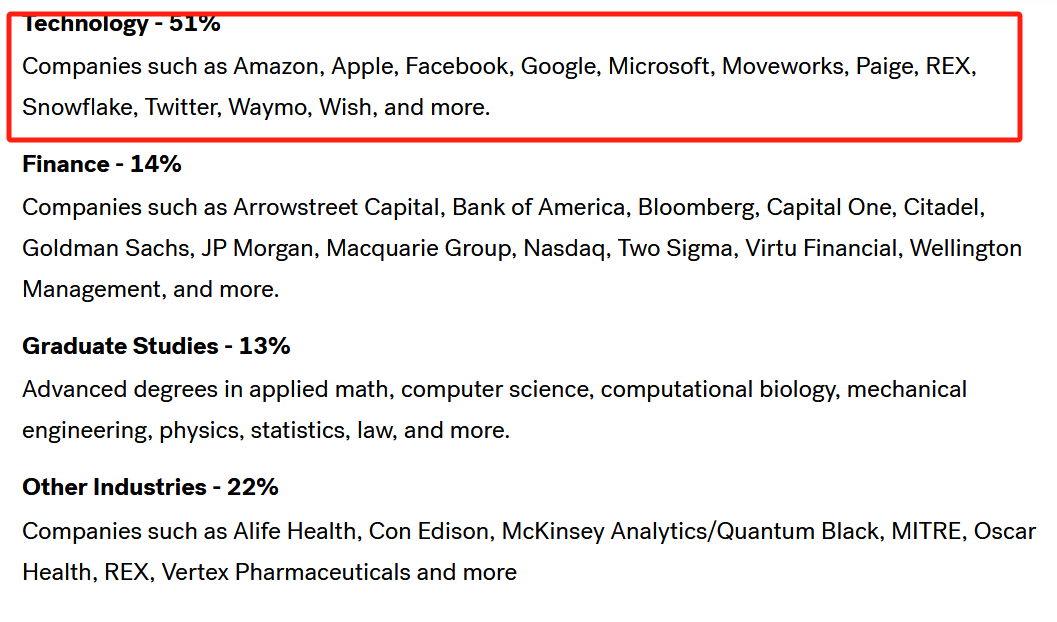
Task: Click the Other Industries - 22% heading
Action: [x=150, y=487]
